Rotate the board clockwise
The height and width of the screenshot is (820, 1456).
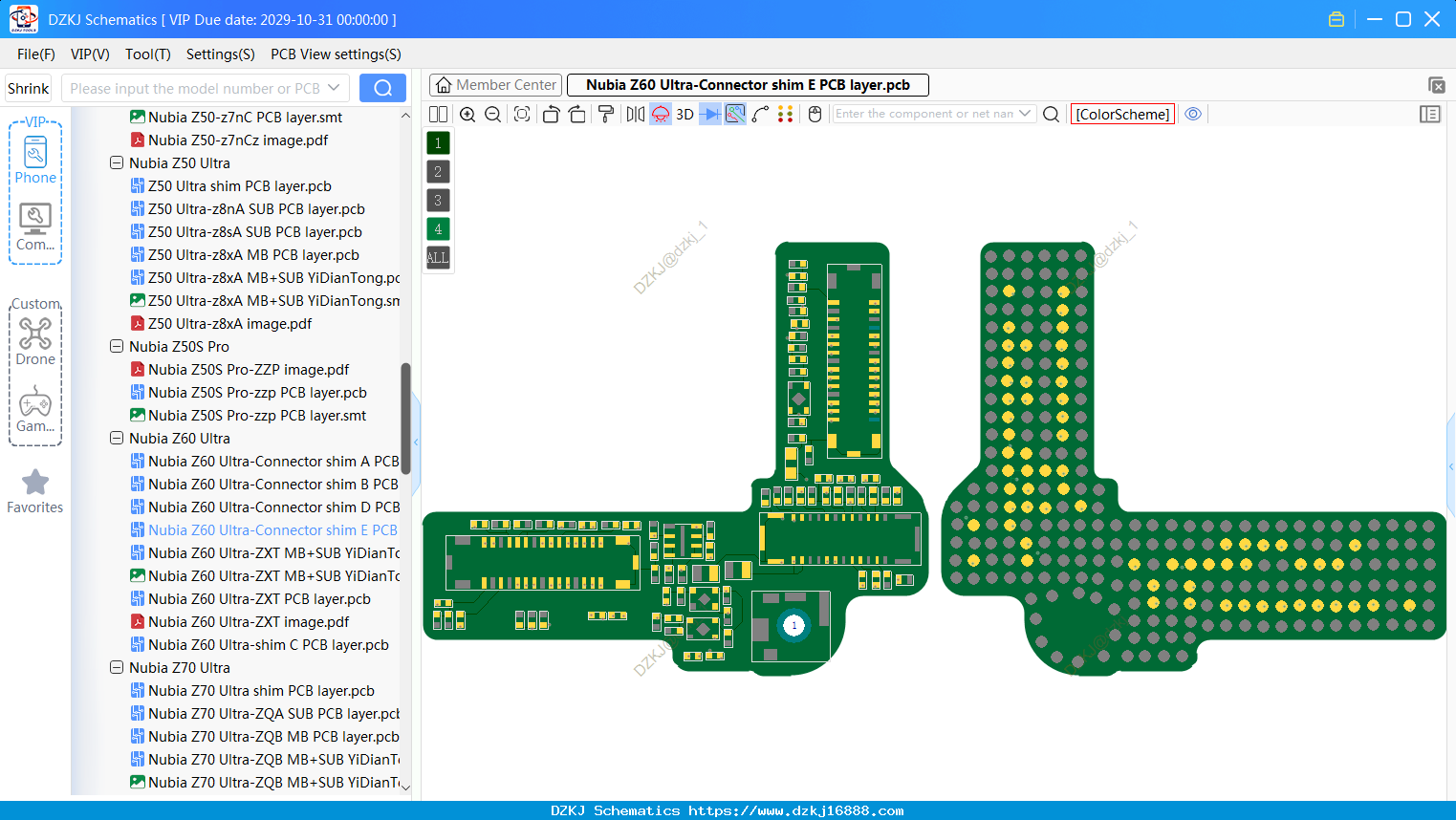point(577,114)
